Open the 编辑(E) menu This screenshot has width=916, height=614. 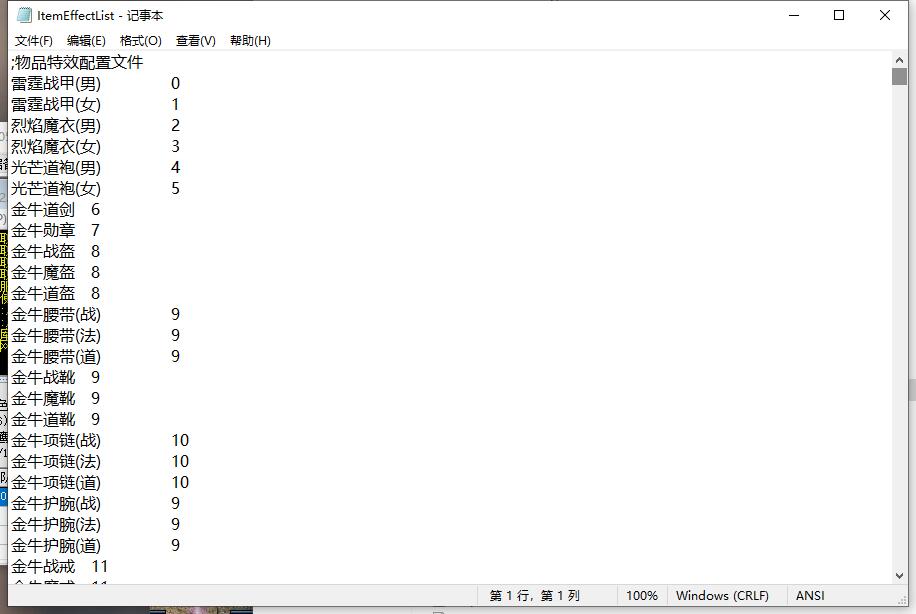click(x=86, y=41)
